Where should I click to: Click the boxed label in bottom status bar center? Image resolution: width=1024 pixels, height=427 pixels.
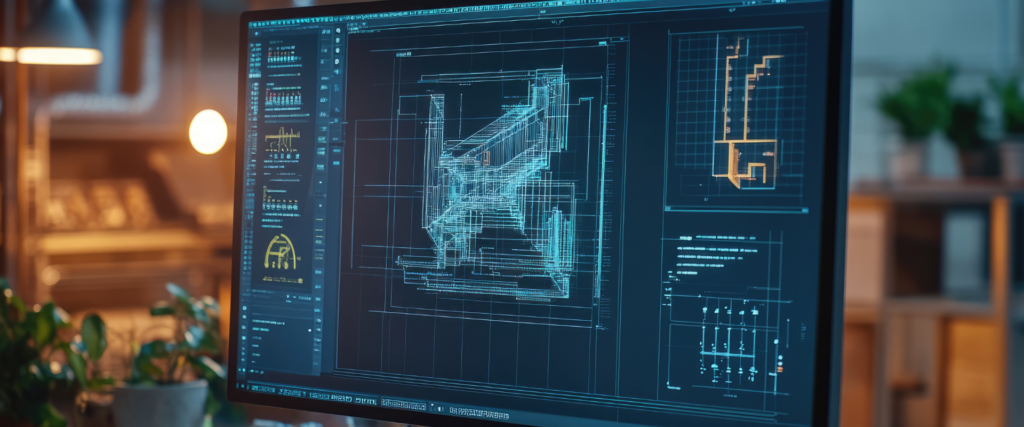404,404
